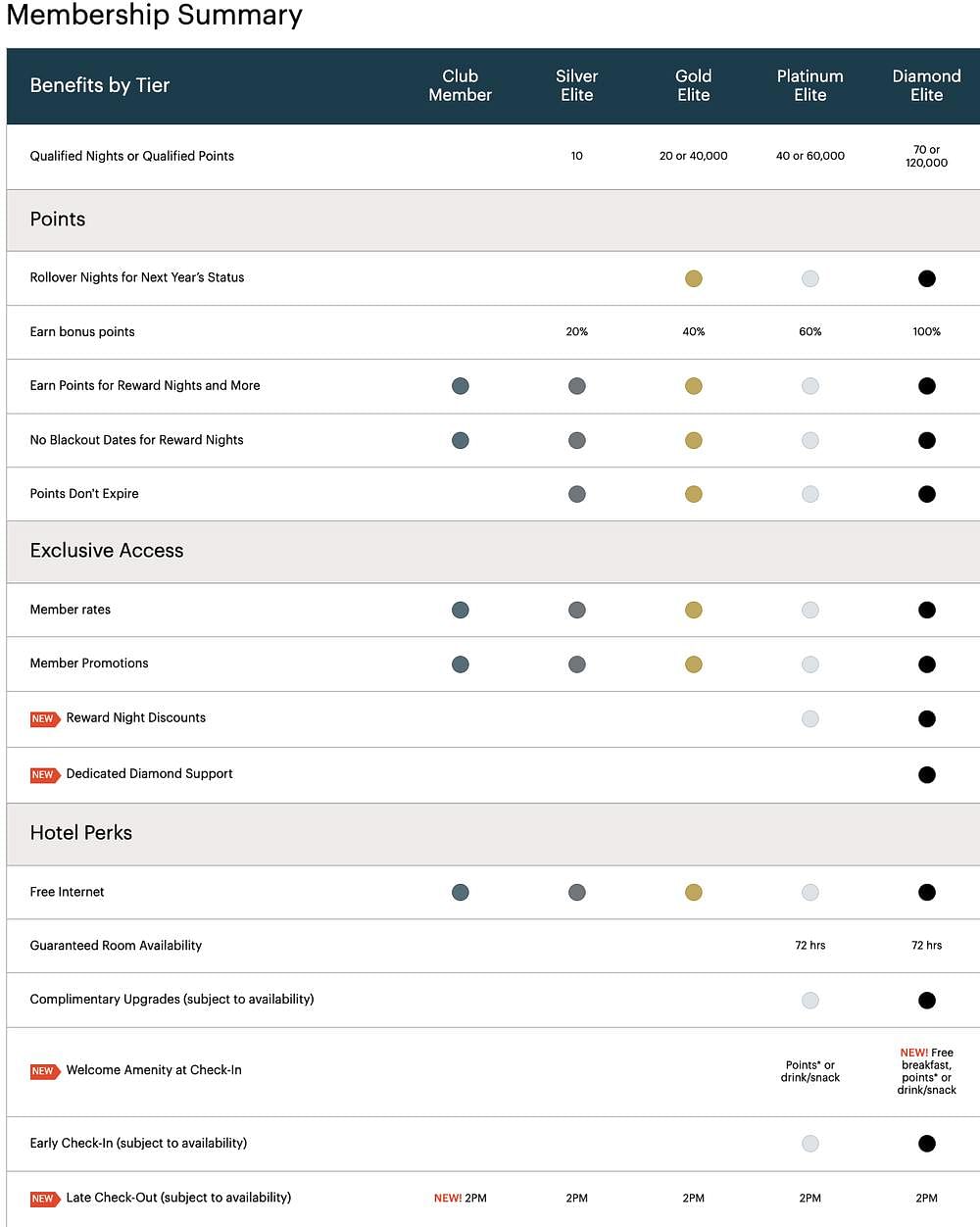The height and width of the screenshot is (1227, 980).
Task: Click NEW badge beside Late Check-Out
Action: point(43,1199)
